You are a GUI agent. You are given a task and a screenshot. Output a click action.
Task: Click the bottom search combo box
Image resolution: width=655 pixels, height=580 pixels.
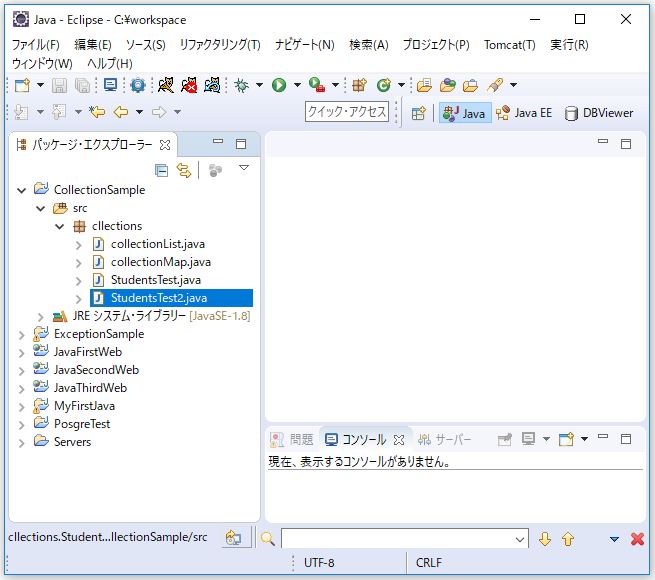[x=405, y=538]
